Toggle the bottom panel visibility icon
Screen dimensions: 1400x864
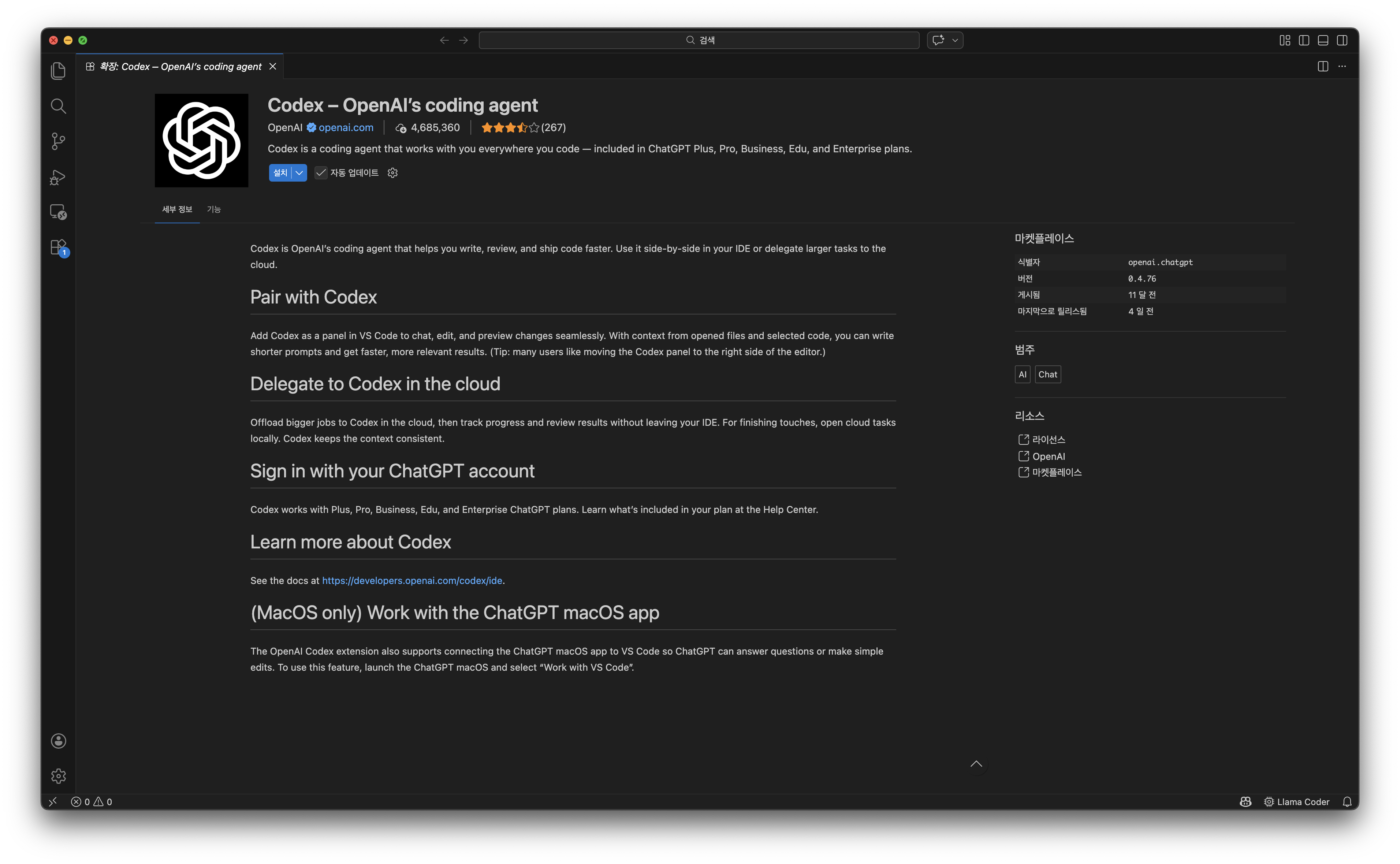[x=1323, y=40]
